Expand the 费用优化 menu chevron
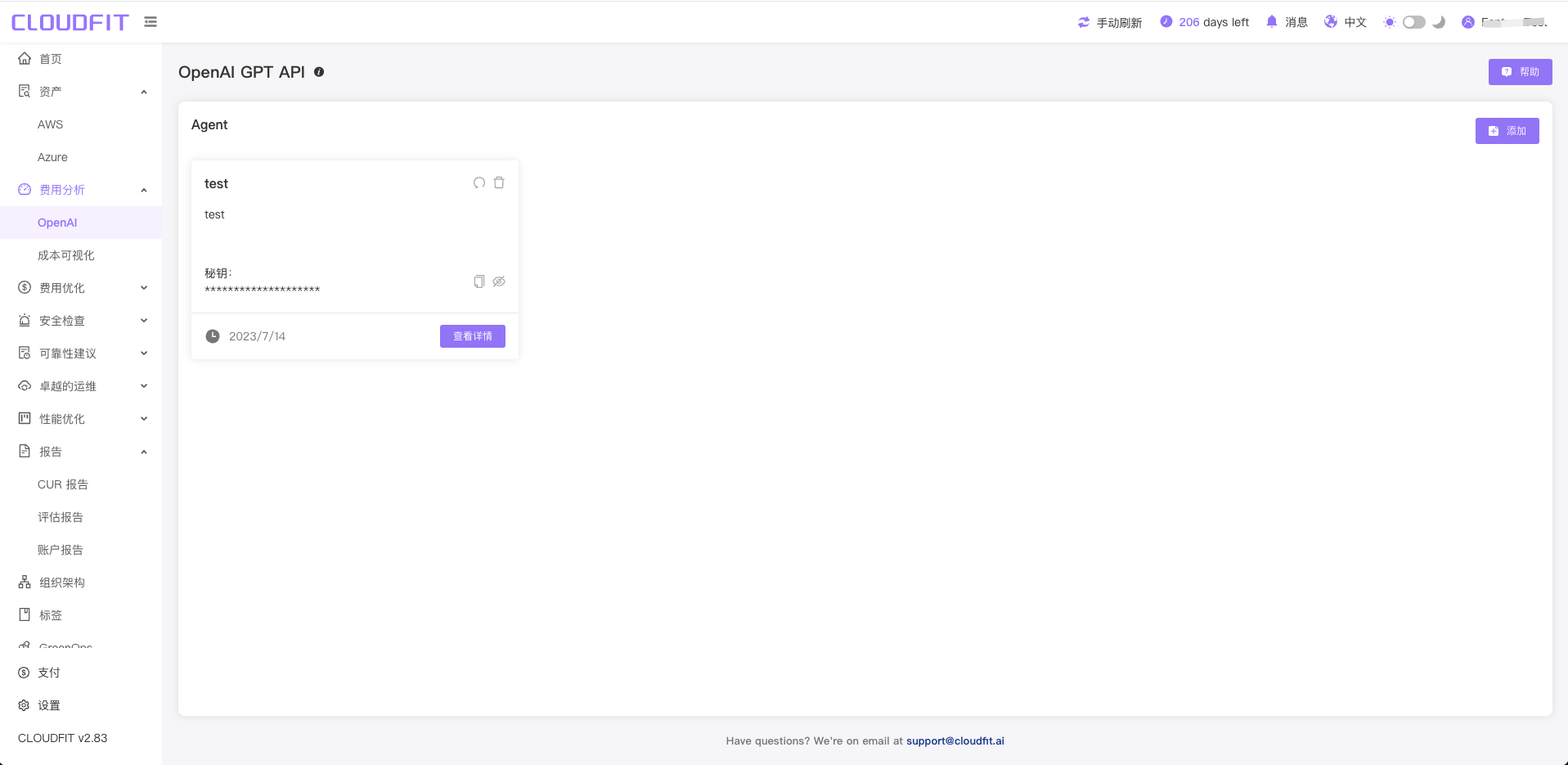Viewport: 1568px width, 765px height. 144,288
